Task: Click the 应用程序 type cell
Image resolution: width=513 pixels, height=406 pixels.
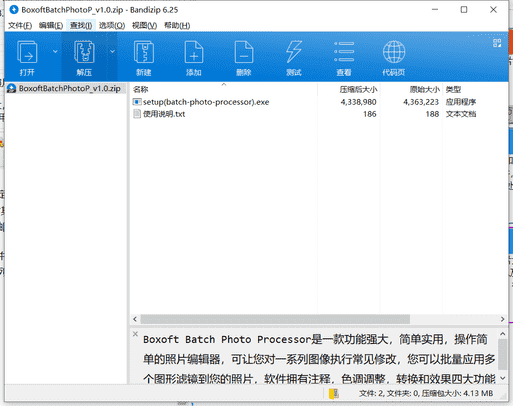Action: [x=461, y=102]
